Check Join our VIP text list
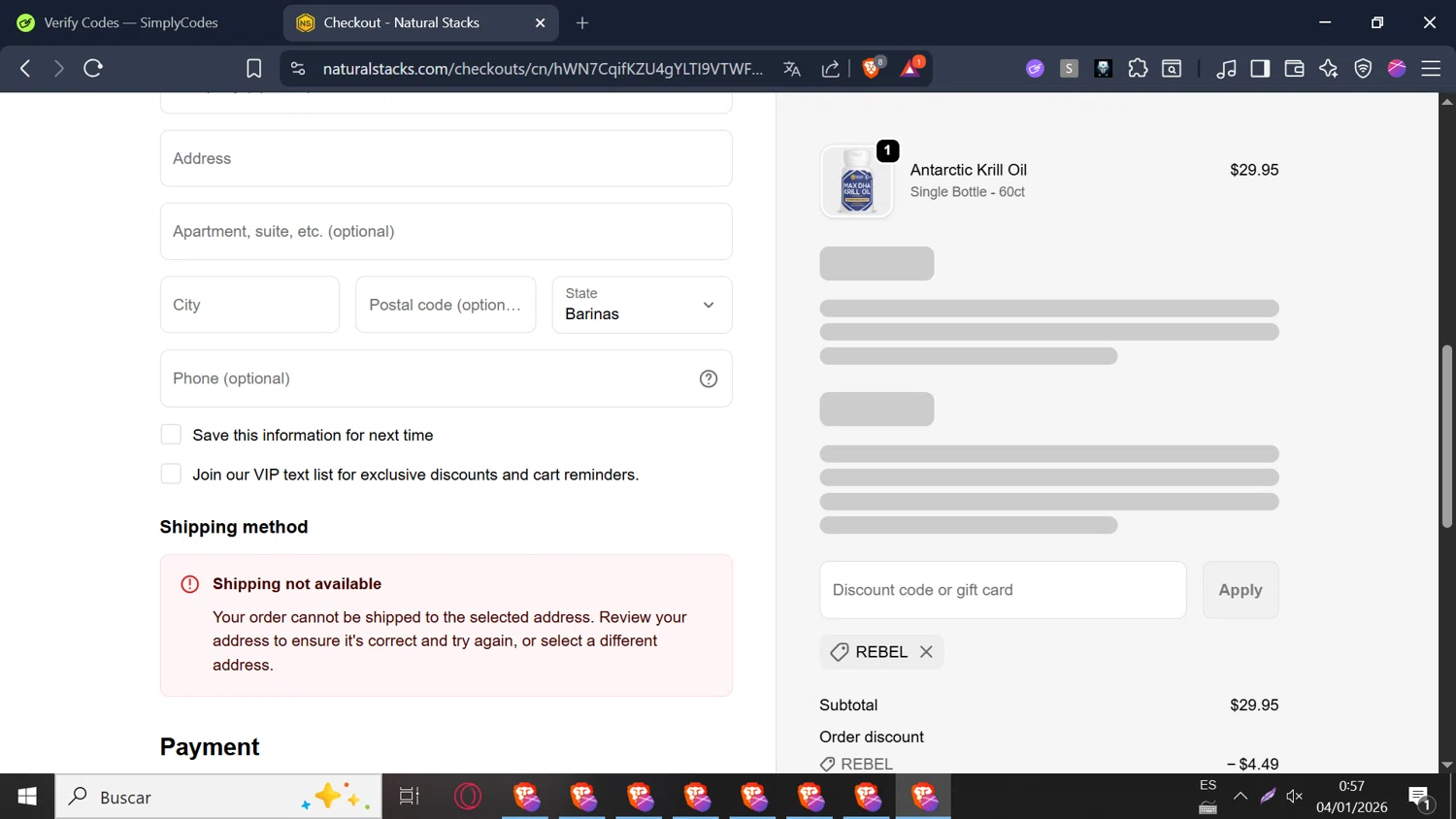Viewport: 1456px width, 819px height. click(x=171, y=474)
